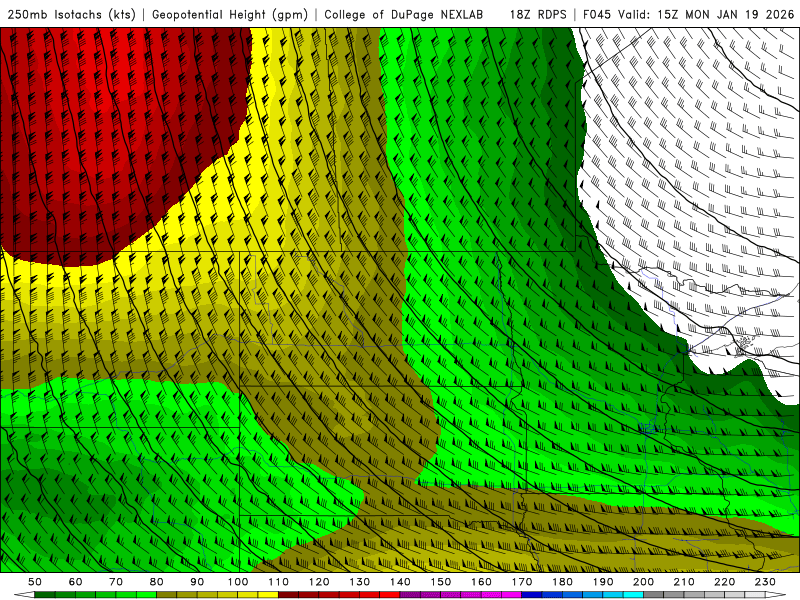Click the 230 value on the color scale

(x=765, y=582)
